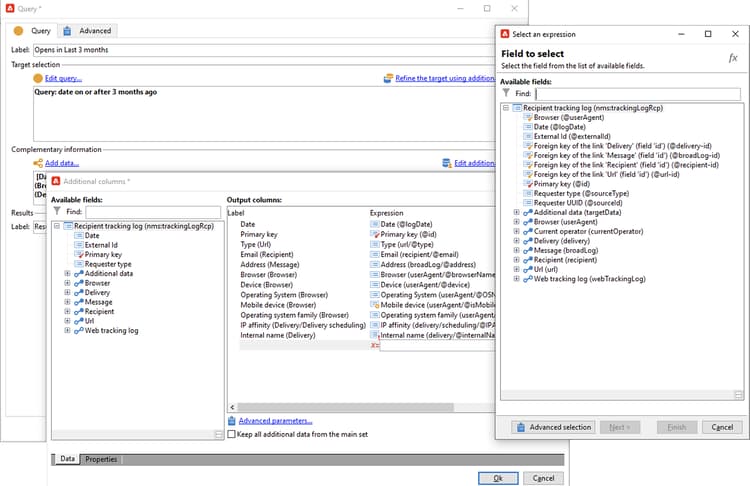Click the Advanced selection button

click(553, 427)
